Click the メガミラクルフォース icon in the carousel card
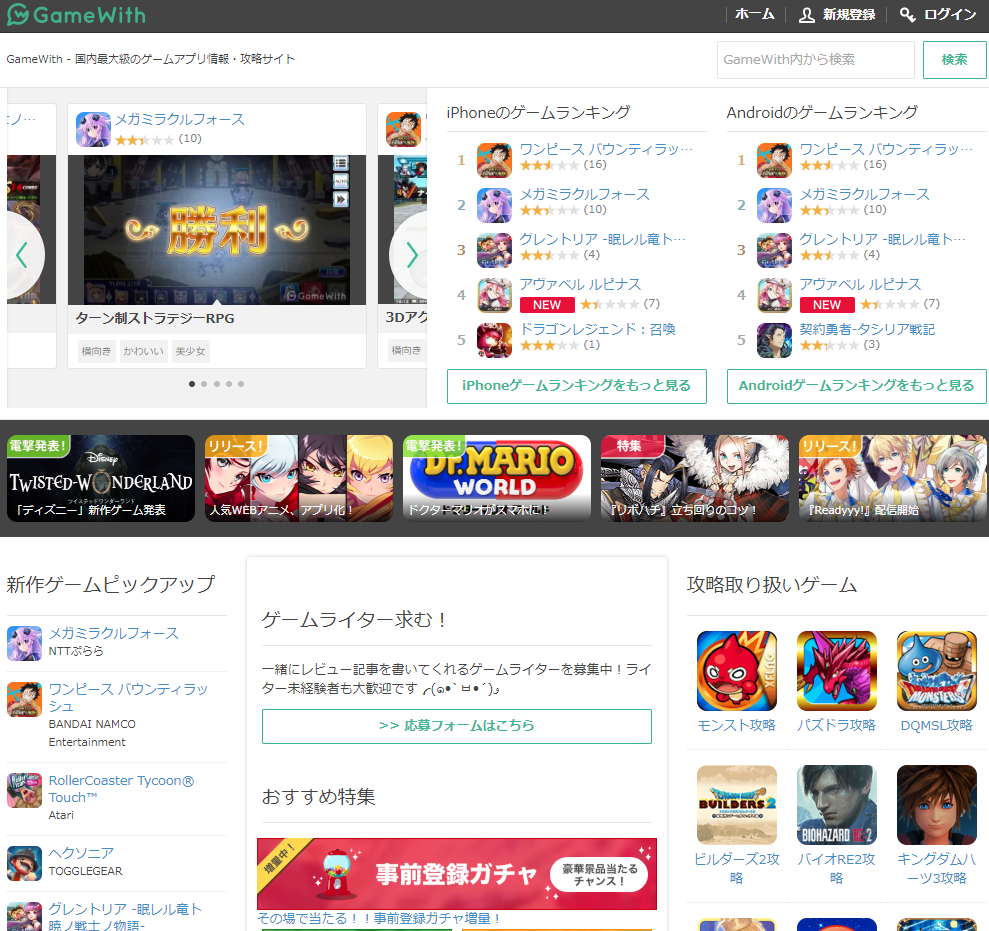Screen dimensions: 989x931 click(x=93, y=129)
